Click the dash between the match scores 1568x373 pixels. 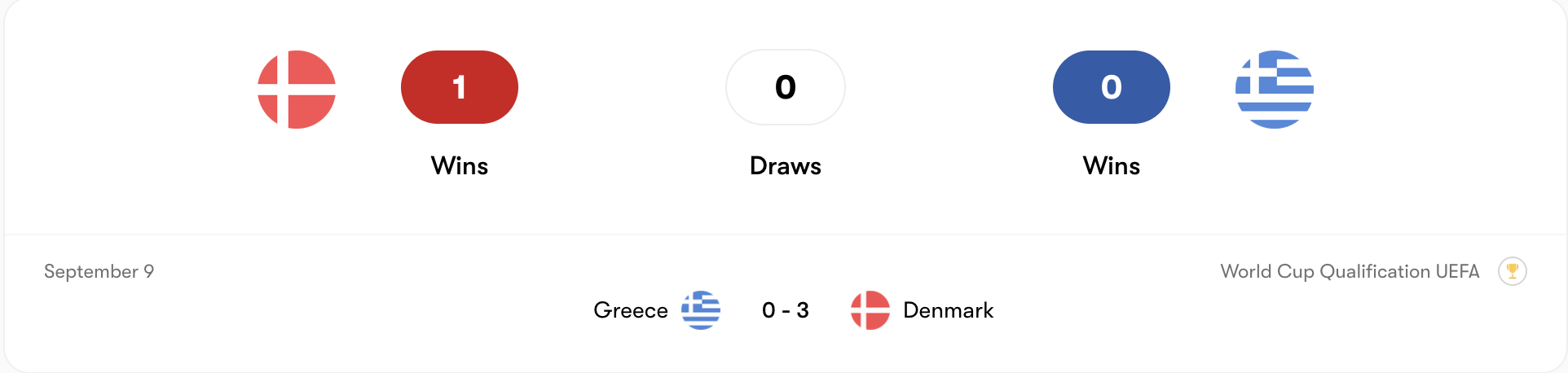click(x=786, y=311)
